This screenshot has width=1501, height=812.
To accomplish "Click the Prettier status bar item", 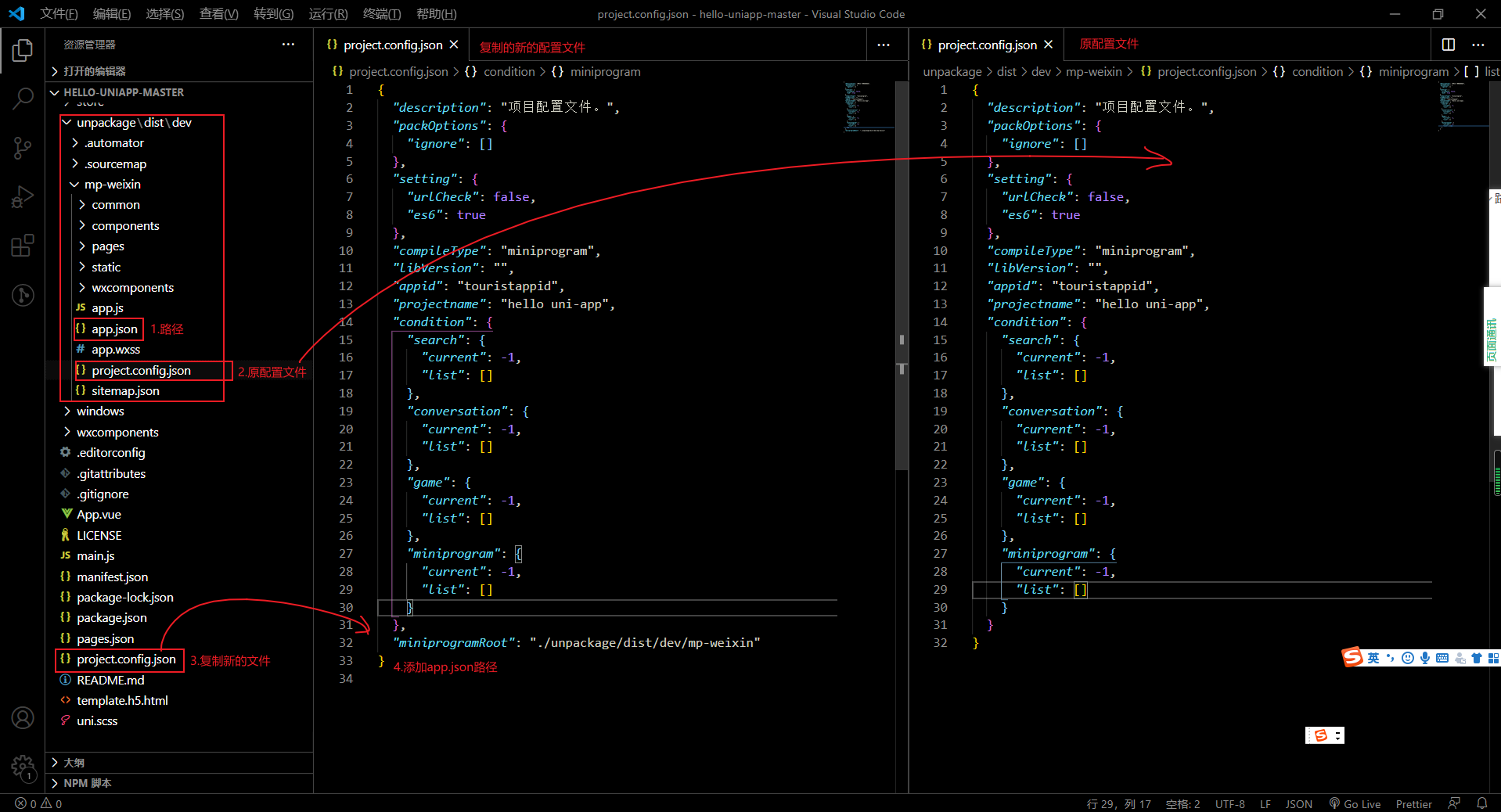I will tap(1413, 803).
